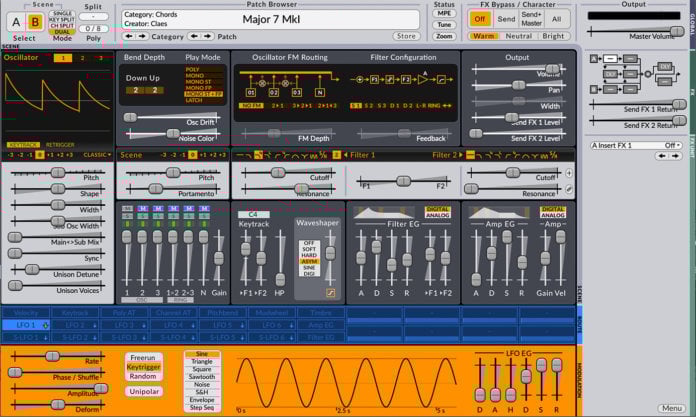Toggle the Unipolar LFO option
The image size is (696, 417).
[144, 391]
